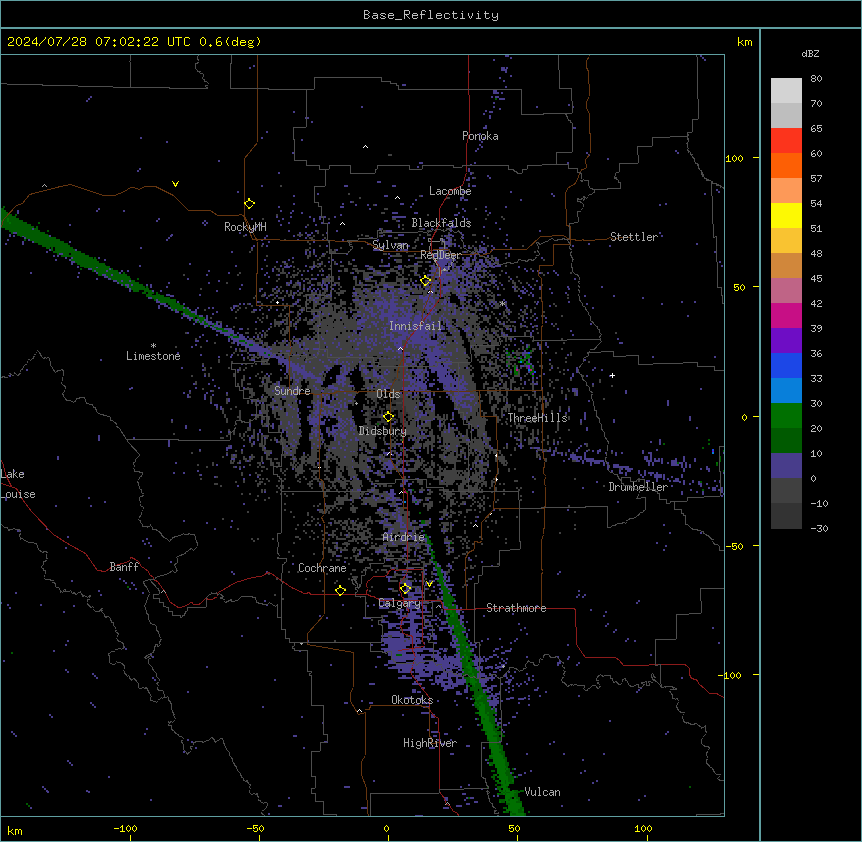The width and height of the screenshot is (862, 842).
Task: Select the bright yellow swatch below 54
Action: (786, 215)
